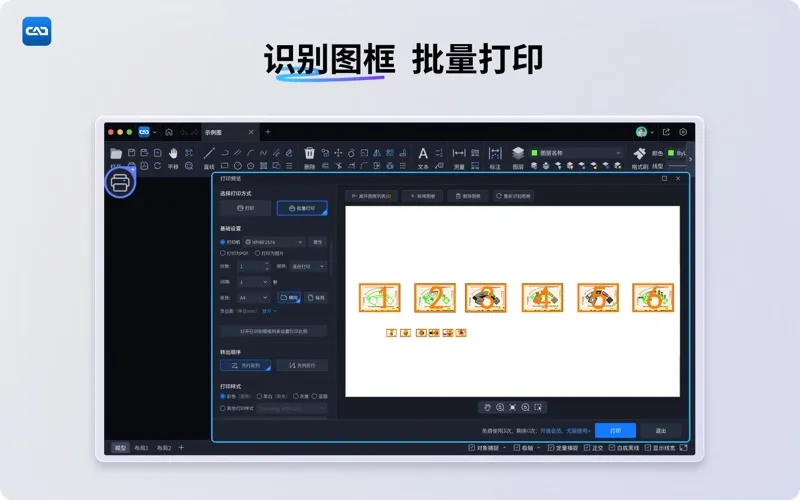This screenshot has height=500, width=800.
Task: Select the circle draw tool
Action: 237,166
